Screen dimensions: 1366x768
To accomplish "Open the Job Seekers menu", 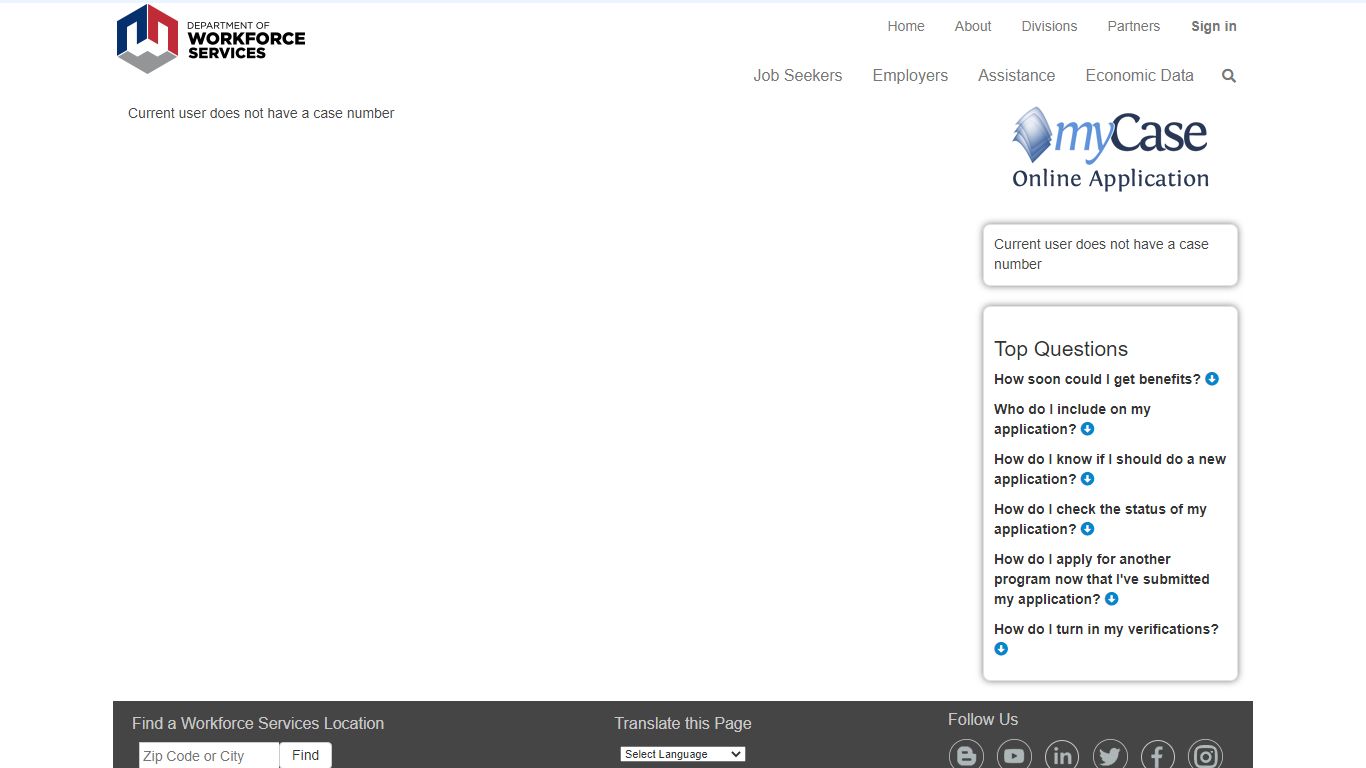I will pyautogui.click(x=797, y=76).
